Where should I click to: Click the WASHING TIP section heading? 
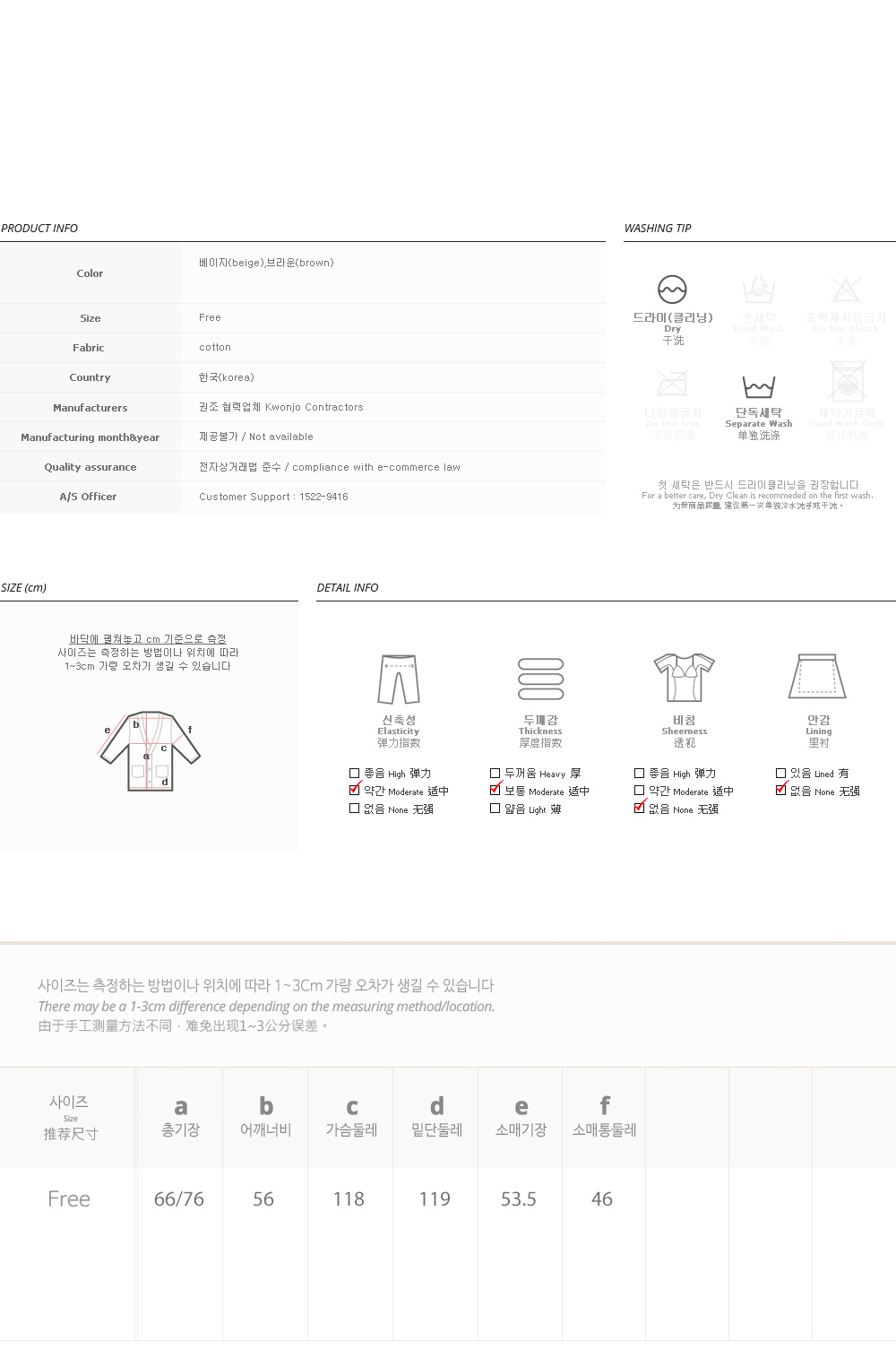coord(658,229)
